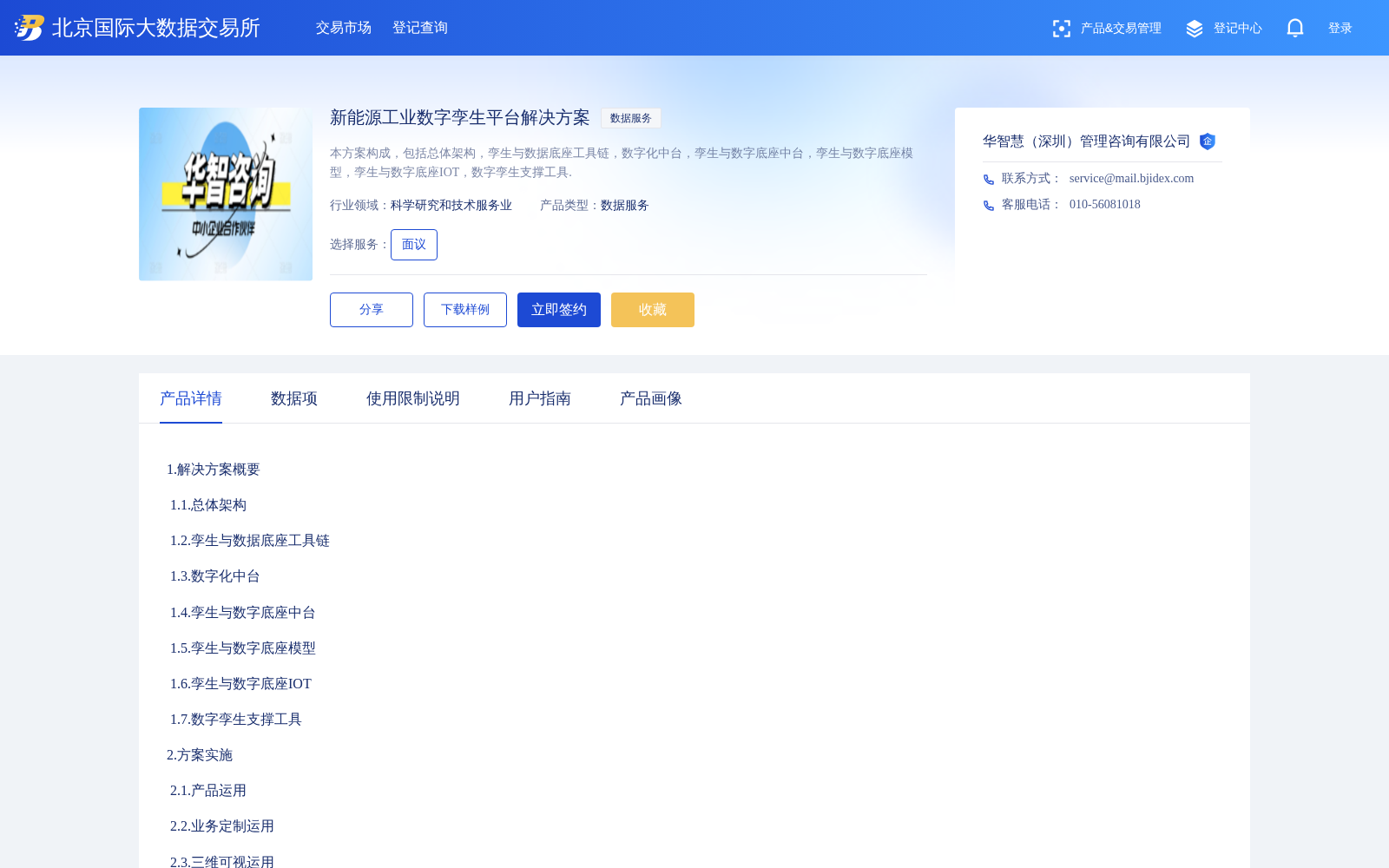This screenshot has width=1389, height=868.
Task: Click the line 1.6.孪生与数字底座IOT
Action: (240, 684)
